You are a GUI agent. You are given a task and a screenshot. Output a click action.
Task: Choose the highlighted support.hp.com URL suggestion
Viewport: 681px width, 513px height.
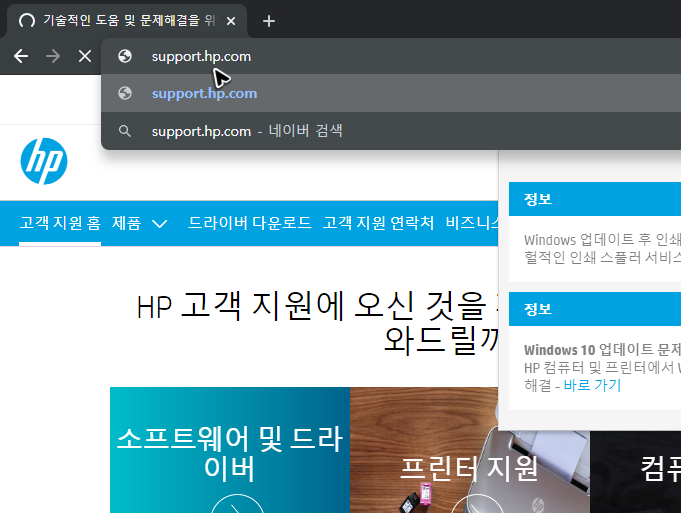point(391,93)
